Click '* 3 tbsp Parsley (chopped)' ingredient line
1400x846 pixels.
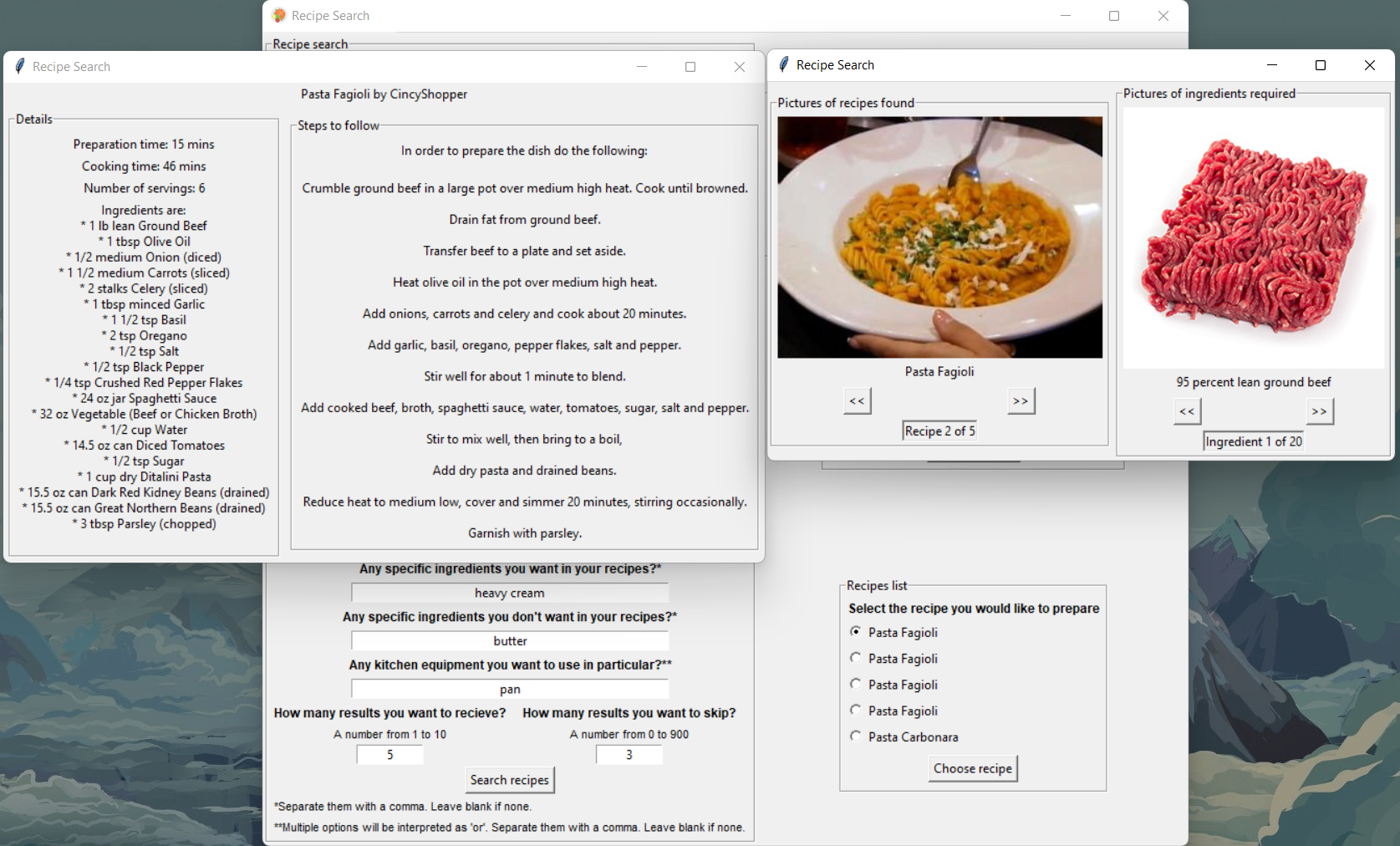[144, 524]
